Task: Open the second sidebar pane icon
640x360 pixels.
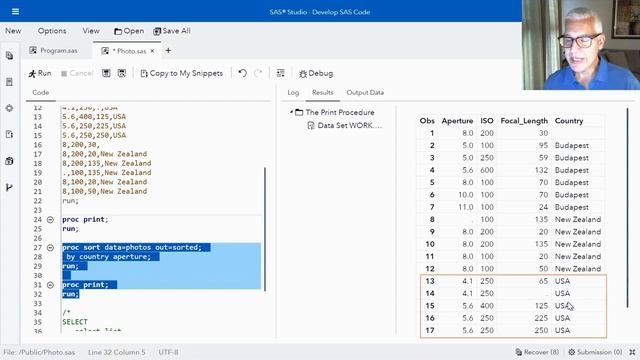Action: pos(9,82)
